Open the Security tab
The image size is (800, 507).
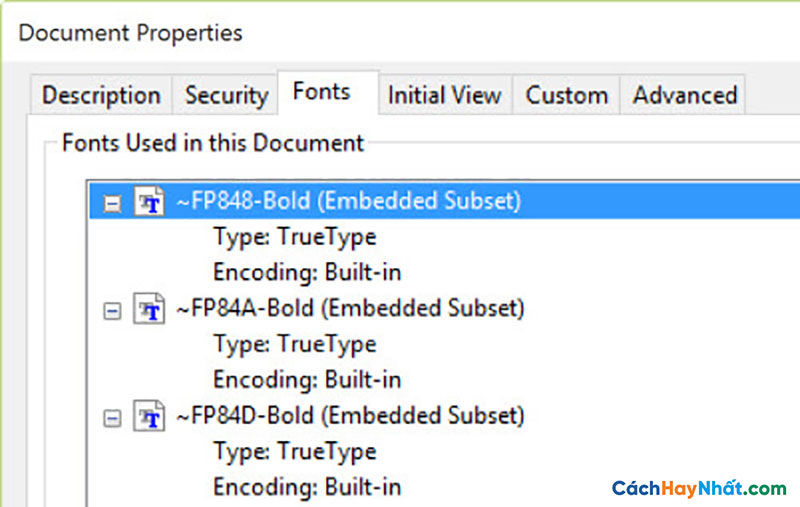coord(226,95)
